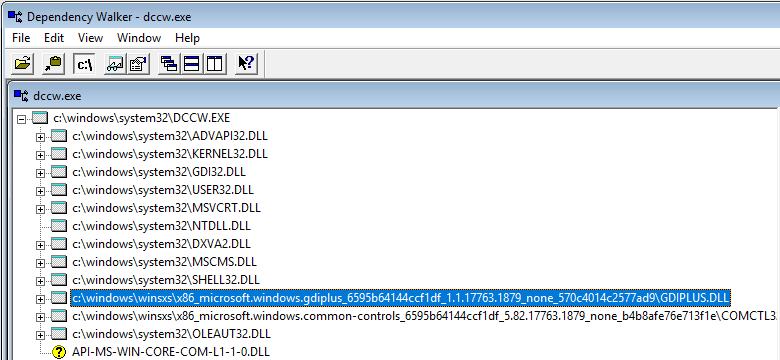Click the module icon beside SHELL32.DLL

[x=59, y=279]
